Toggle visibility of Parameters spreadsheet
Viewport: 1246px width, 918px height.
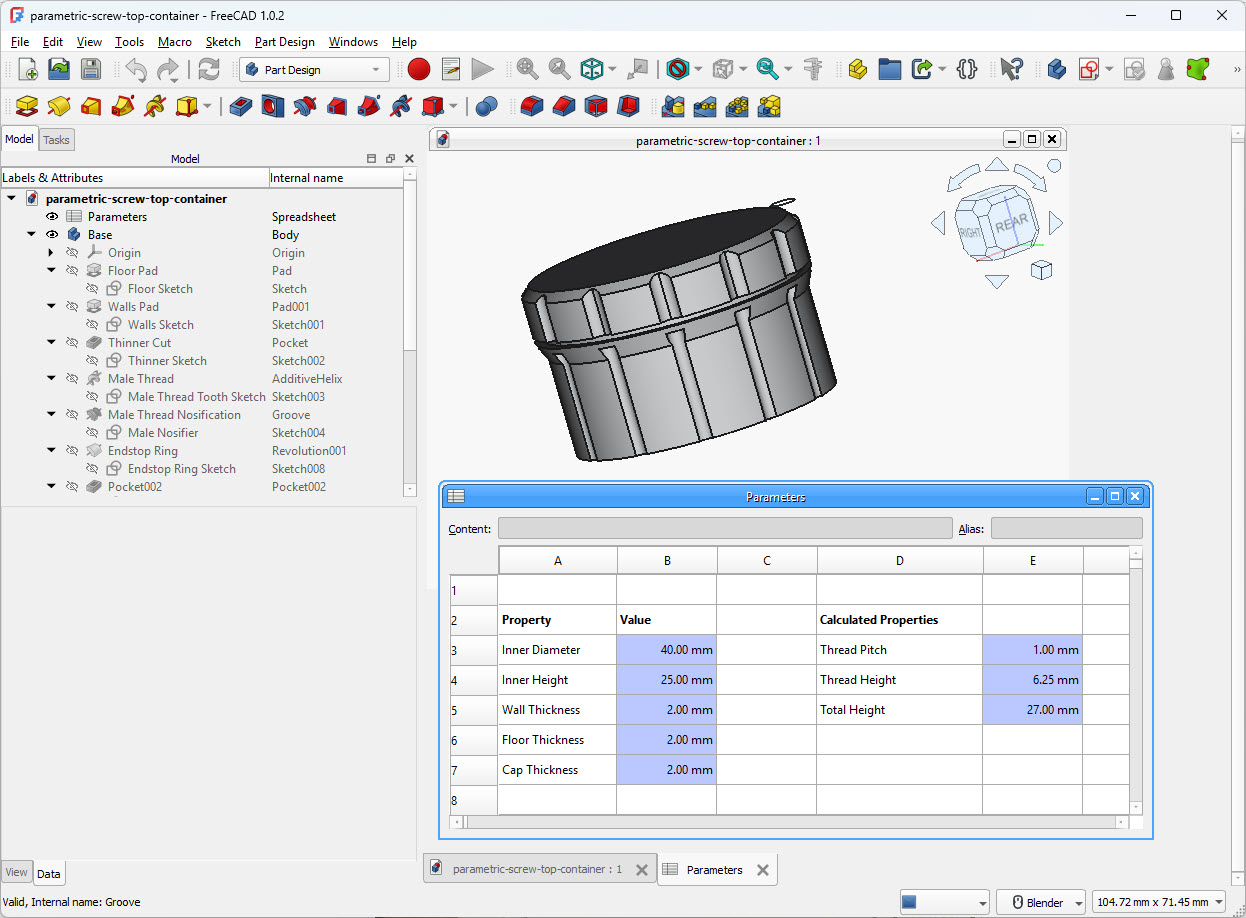(52, 217)
